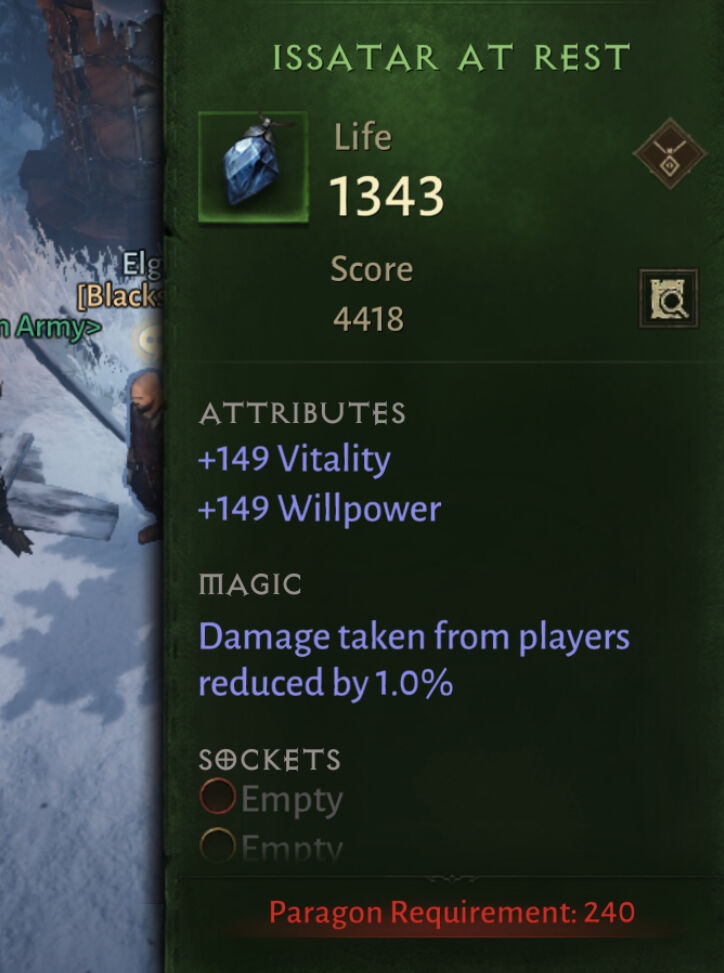
Task: Click the character standing in the snow
Action: 144,456
